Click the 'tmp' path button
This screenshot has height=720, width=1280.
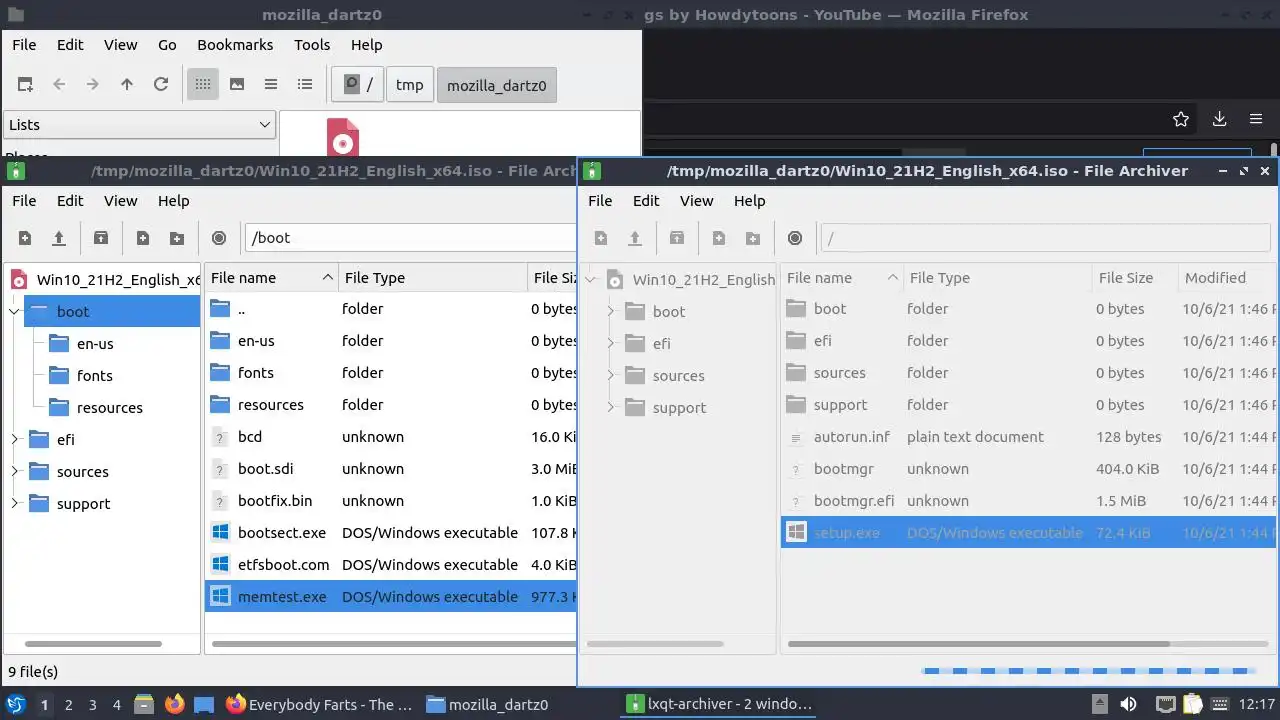(409, 85)
